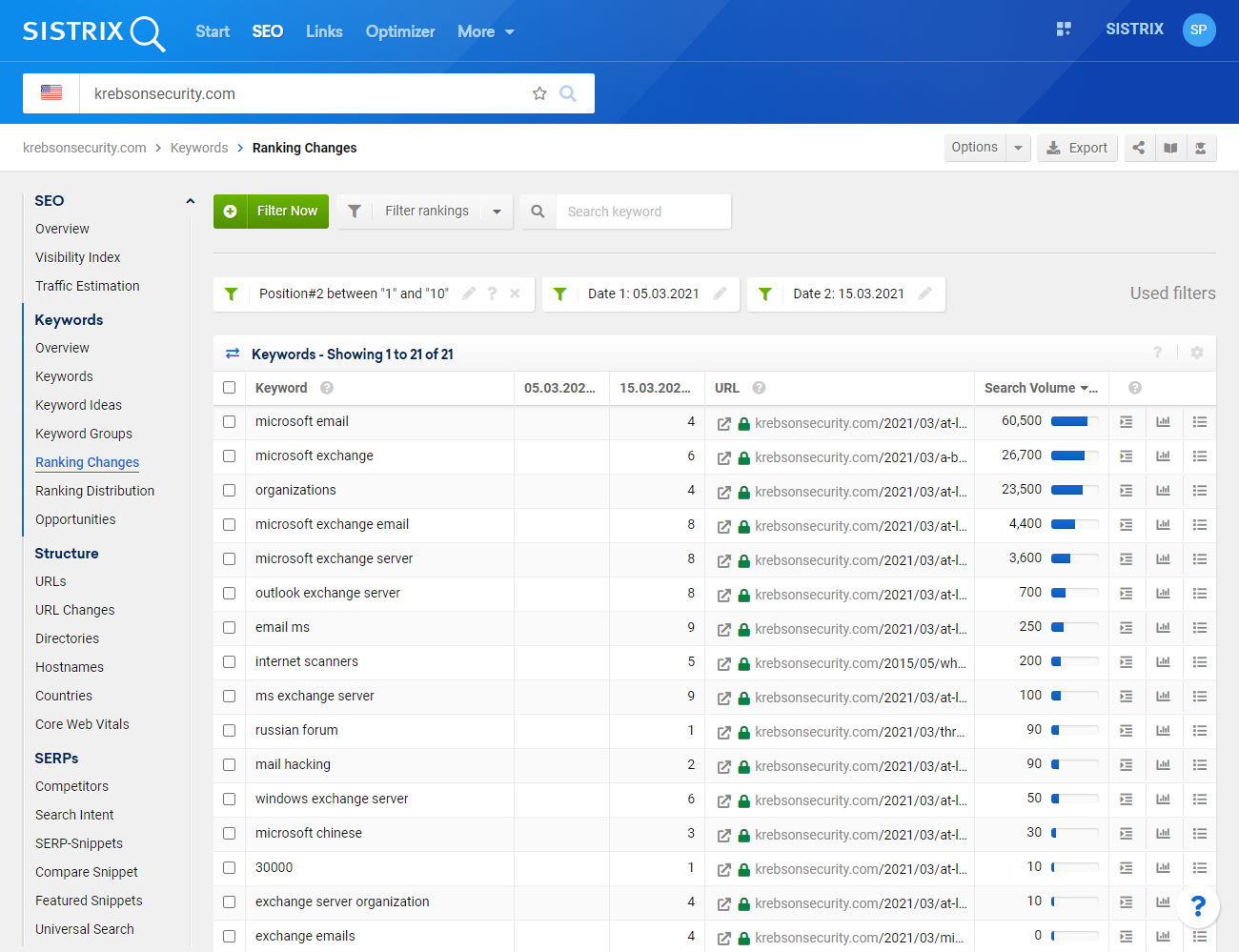Image resolution: width=1239 pixels, height=952 pixels.
Task: Check the internet scanners row checkbox
Action: point(229,662)
